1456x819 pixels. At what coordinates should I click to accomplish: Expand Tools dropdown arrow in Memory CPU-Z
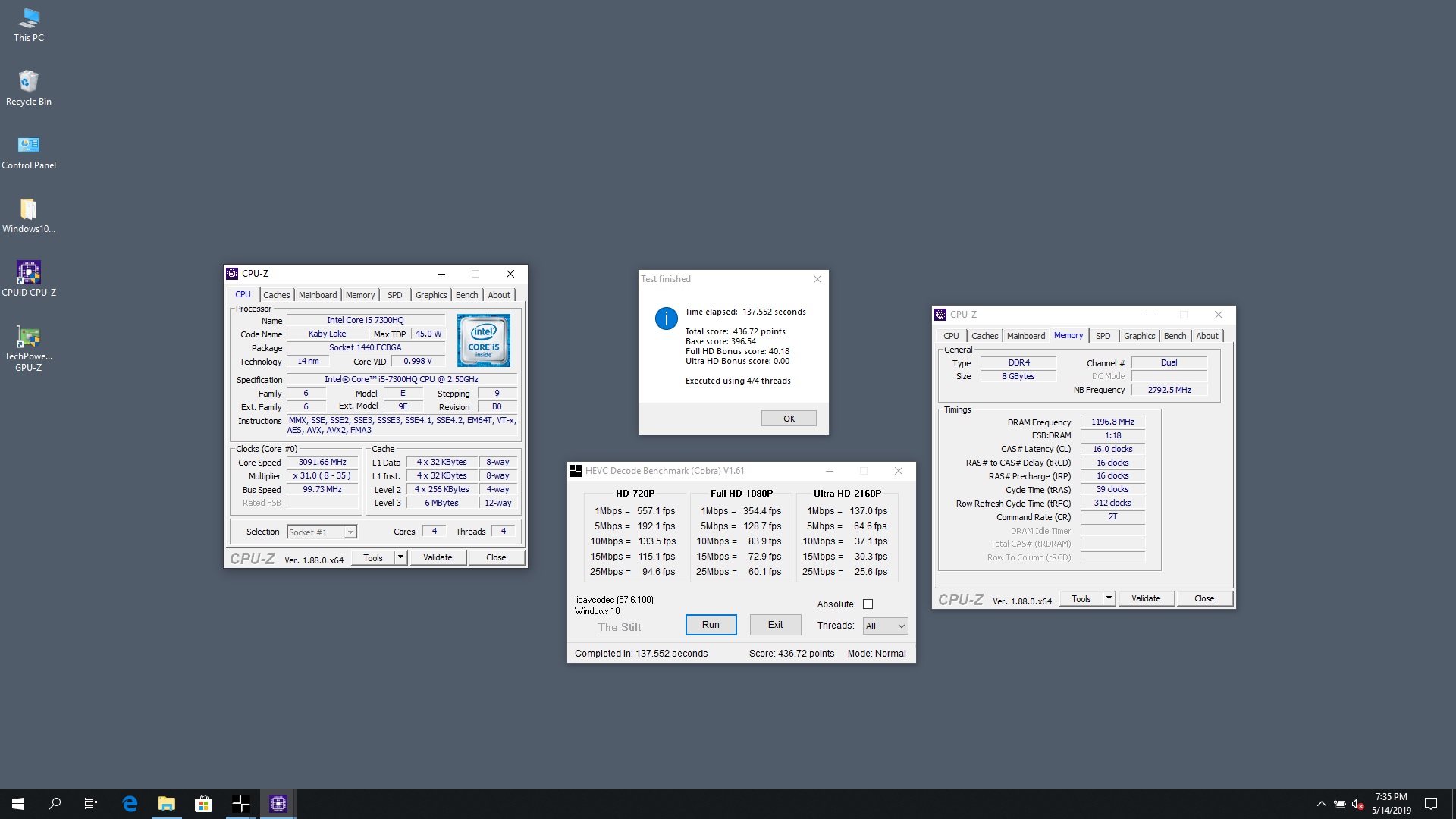(x=1109, y=598)
